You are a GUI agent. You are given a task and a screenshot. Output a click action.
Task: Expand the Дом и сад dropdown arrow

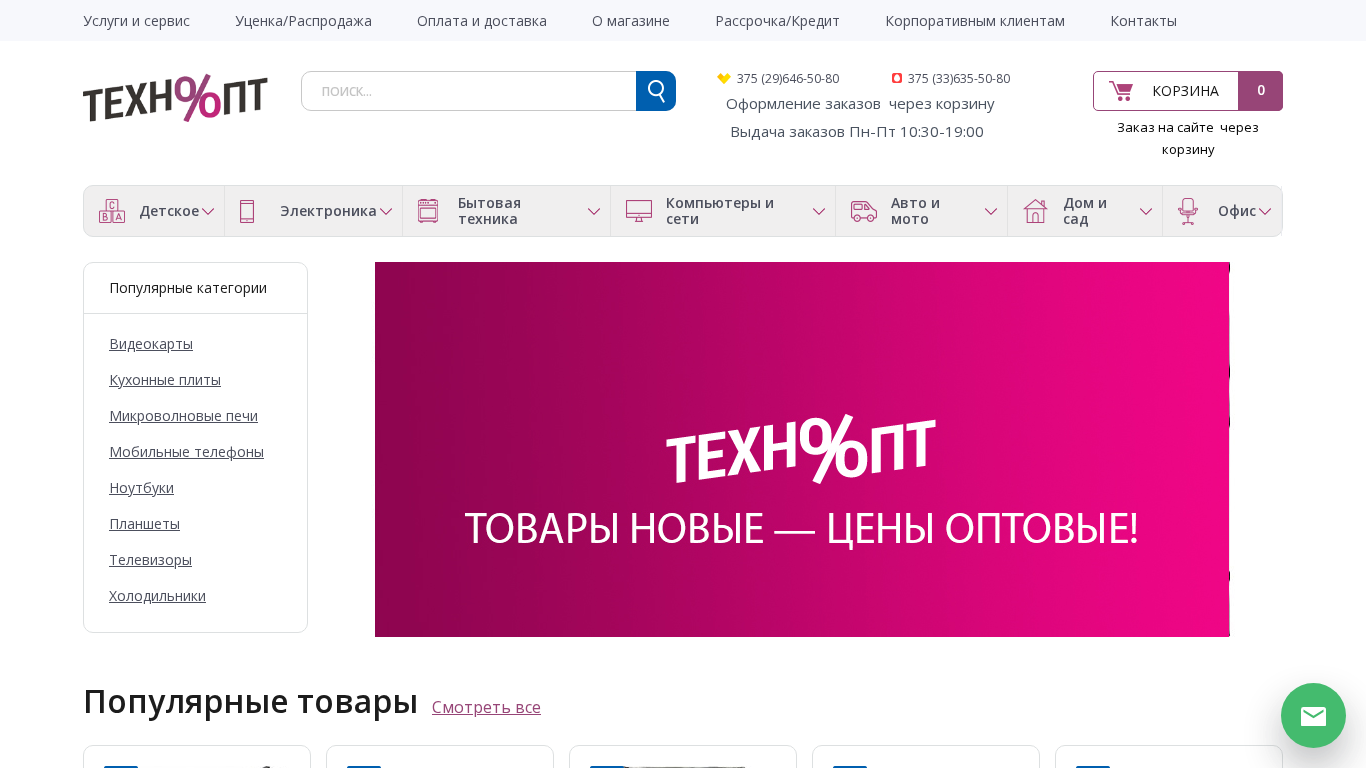[1146, 212]
